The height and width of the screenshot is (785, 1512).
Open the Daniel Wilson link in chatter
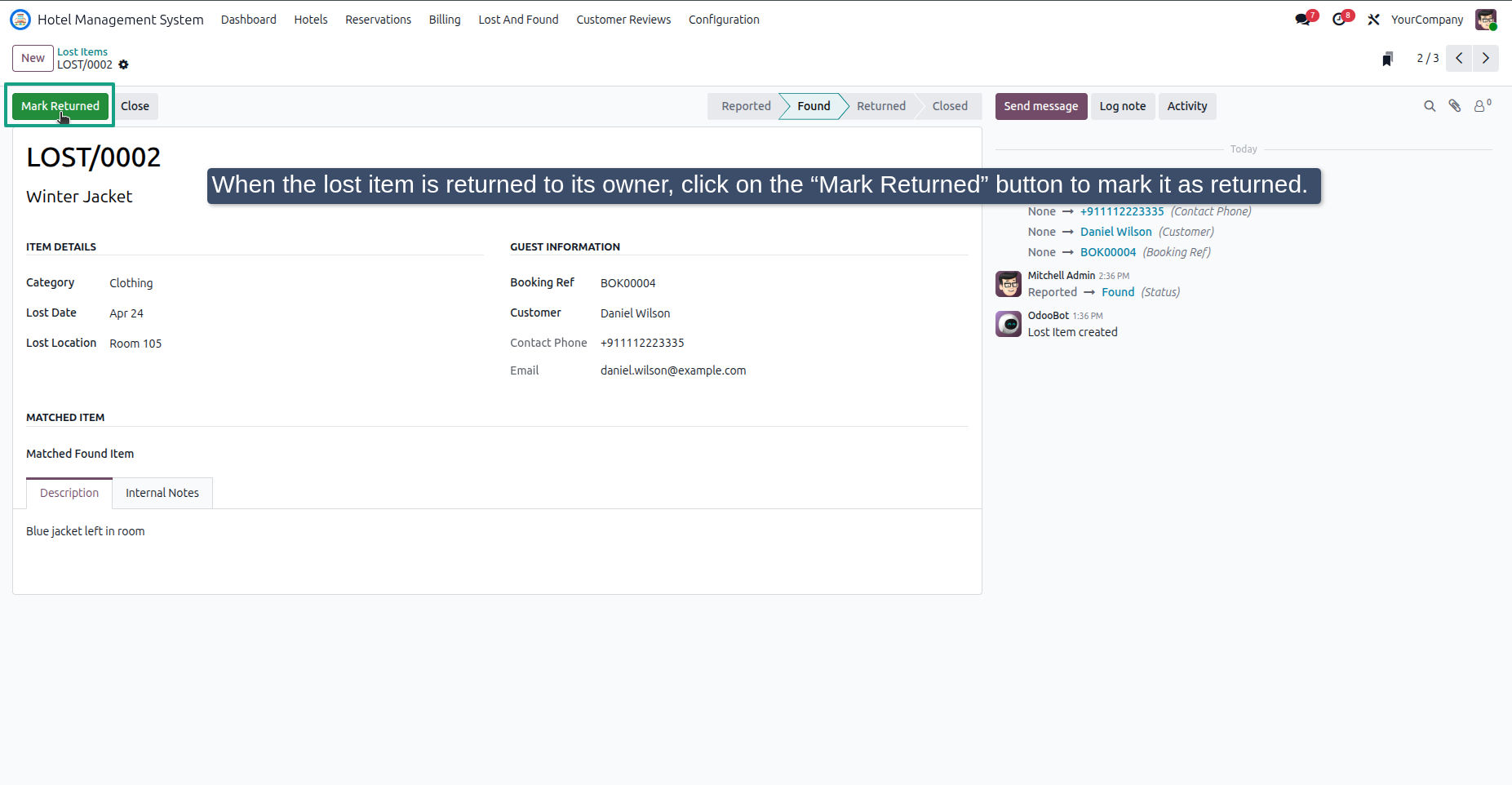tap(1115, 232)
